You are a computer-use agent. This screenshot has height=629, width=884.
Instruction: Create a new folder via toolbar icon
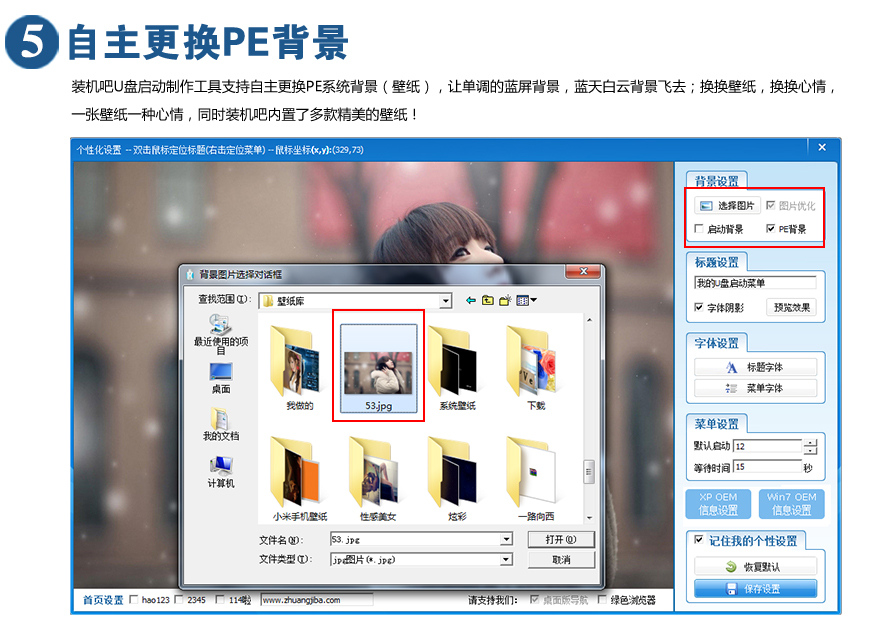point(505,300)
